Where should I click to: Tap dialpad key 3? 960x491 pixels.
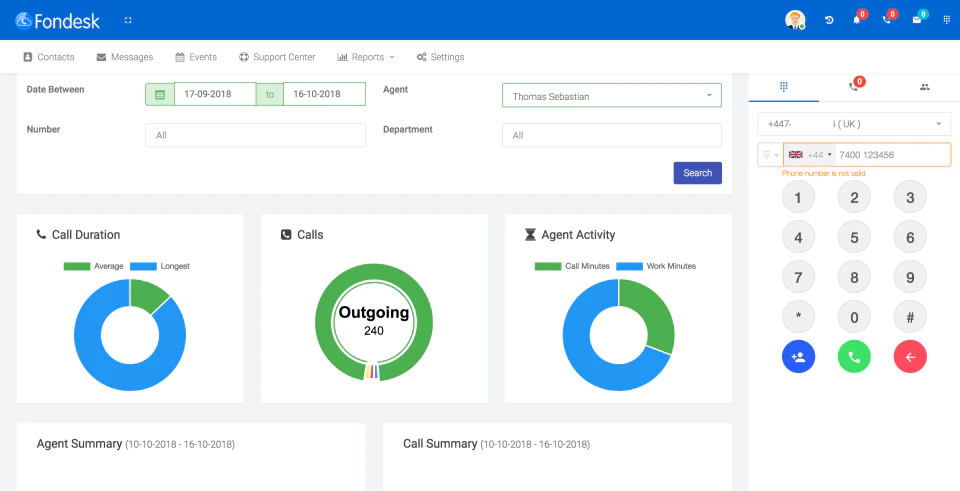pos(910,197)
